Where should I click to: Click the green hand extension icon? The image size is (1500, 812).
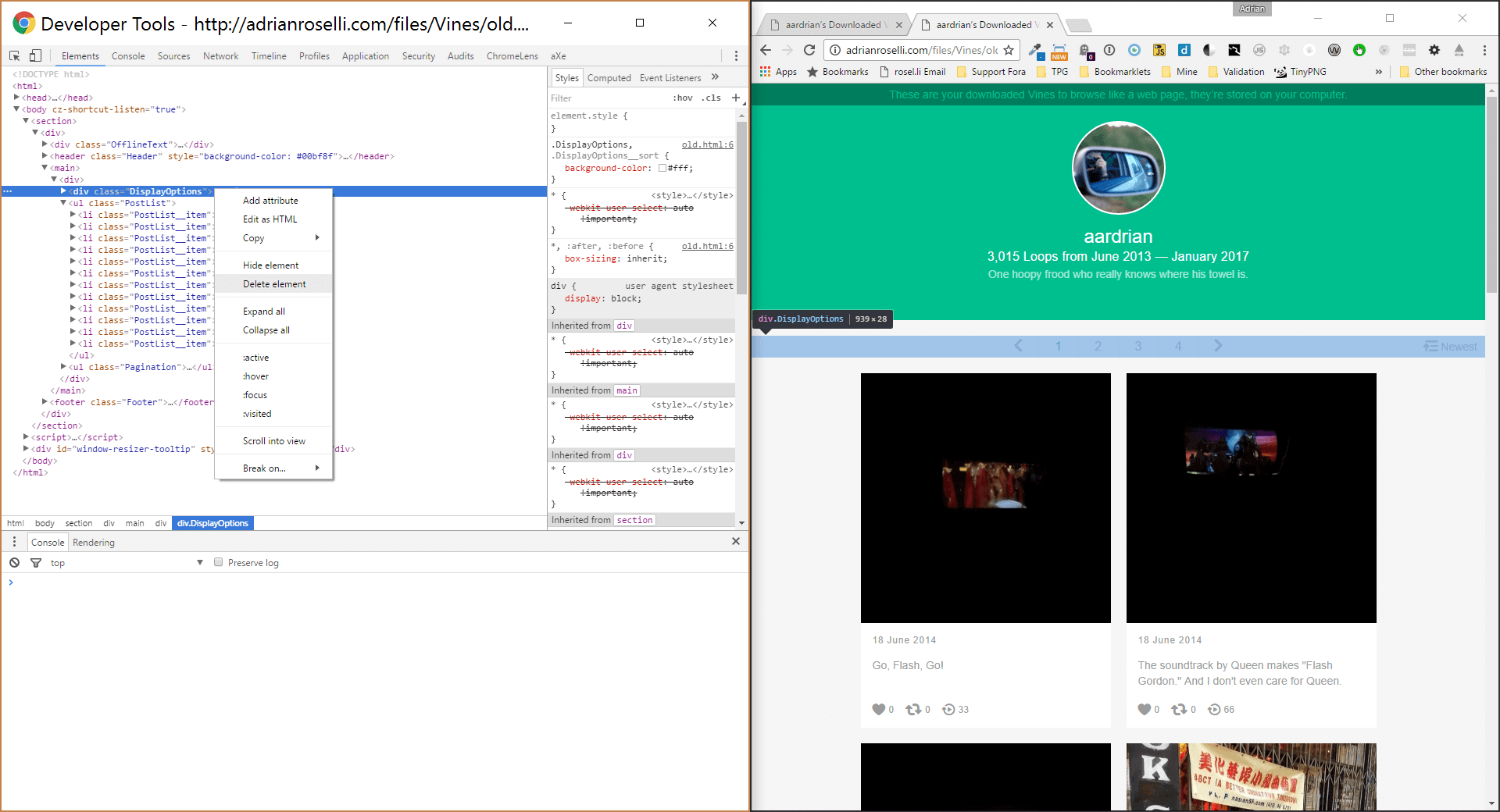point(1359,50)
